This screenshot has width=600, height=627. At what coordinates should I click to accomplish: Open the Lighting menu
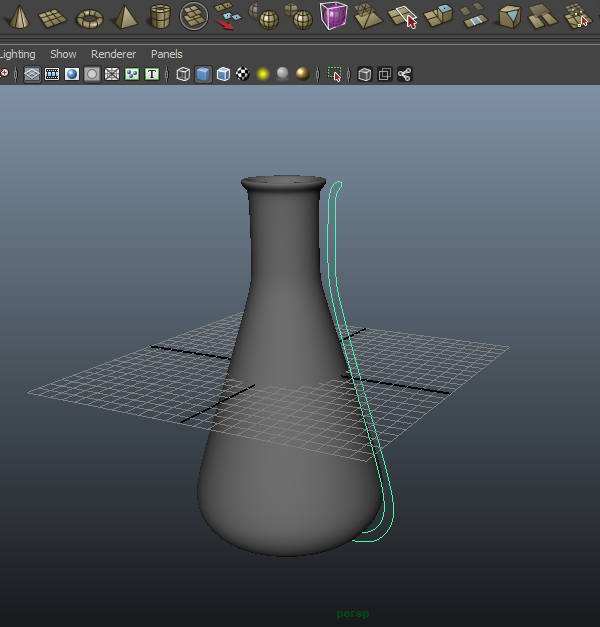coord(17,54)
